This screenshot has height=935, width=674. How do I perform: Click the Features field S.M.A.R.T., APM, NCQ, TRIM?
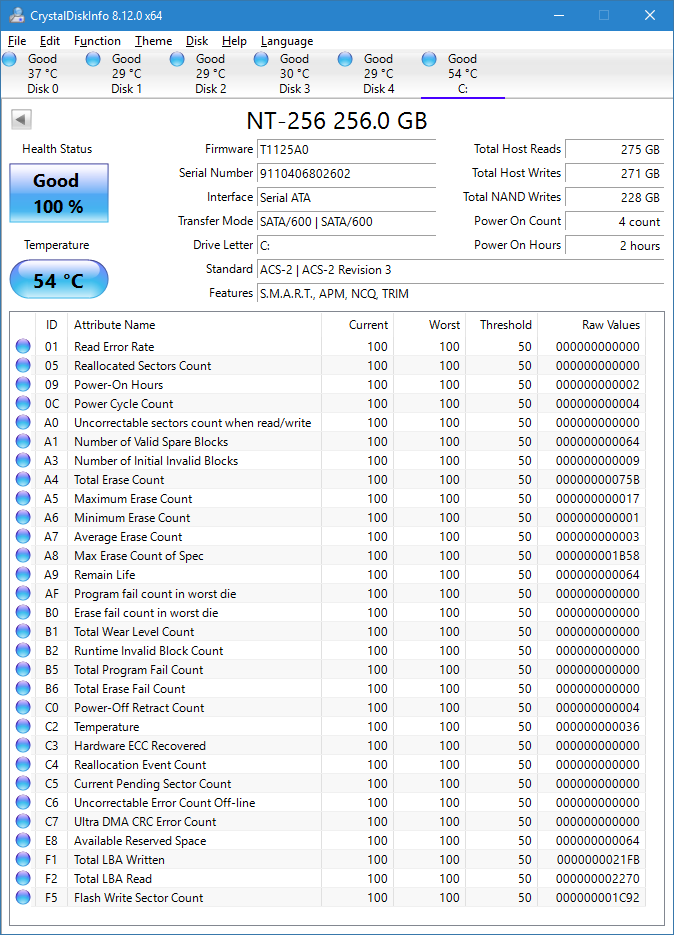[x=460, y=293]
